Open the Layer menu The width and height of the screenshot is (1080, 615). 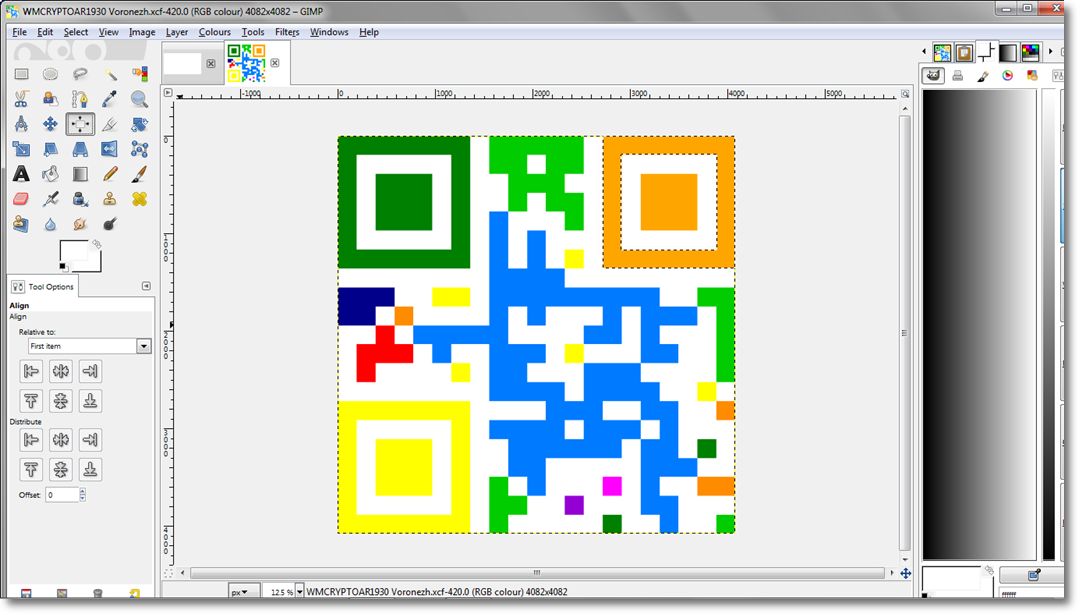[177, 32]
